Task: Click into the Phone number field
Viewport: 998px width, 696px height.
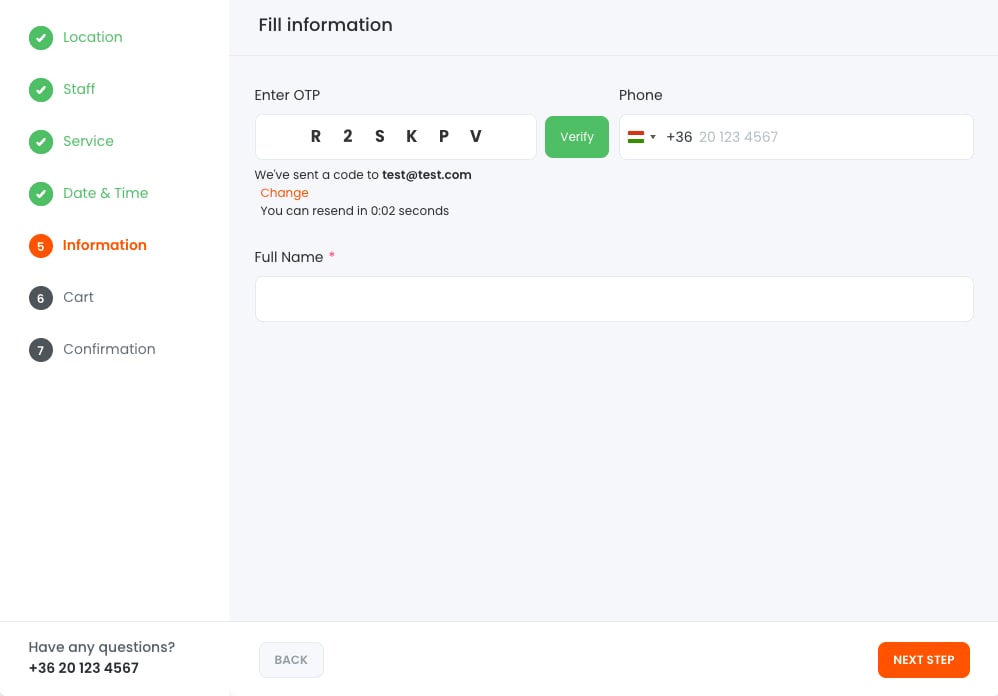Action: point(830,137)
